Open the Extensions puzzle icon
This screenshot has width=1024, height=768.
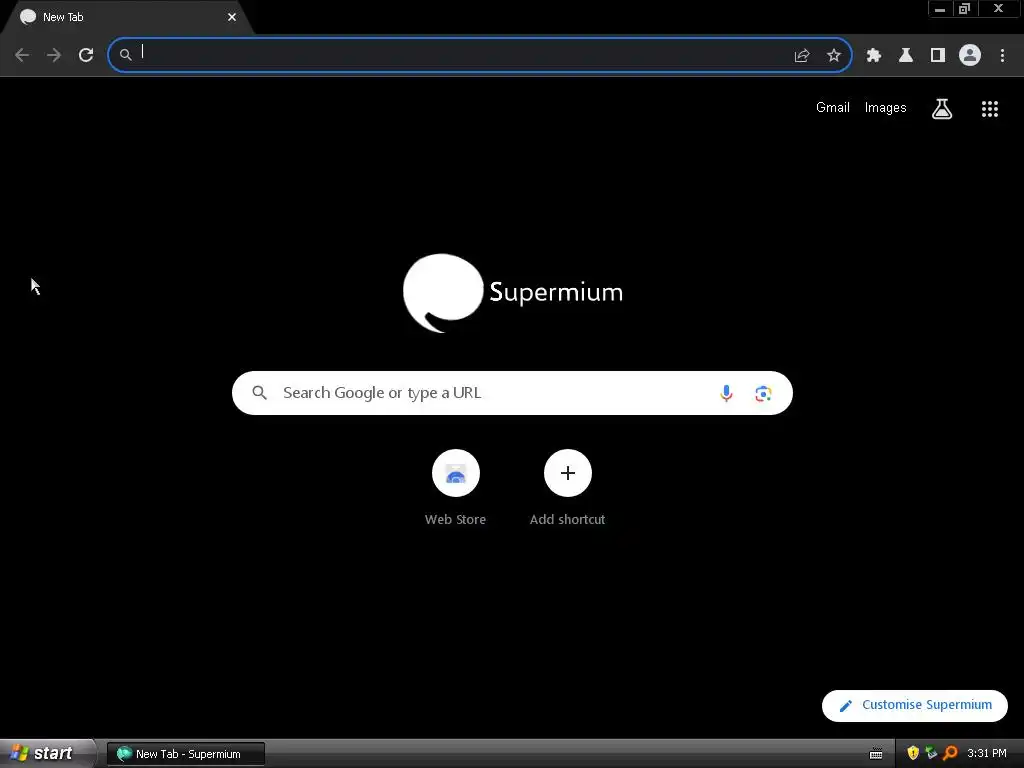pos(874,56)
